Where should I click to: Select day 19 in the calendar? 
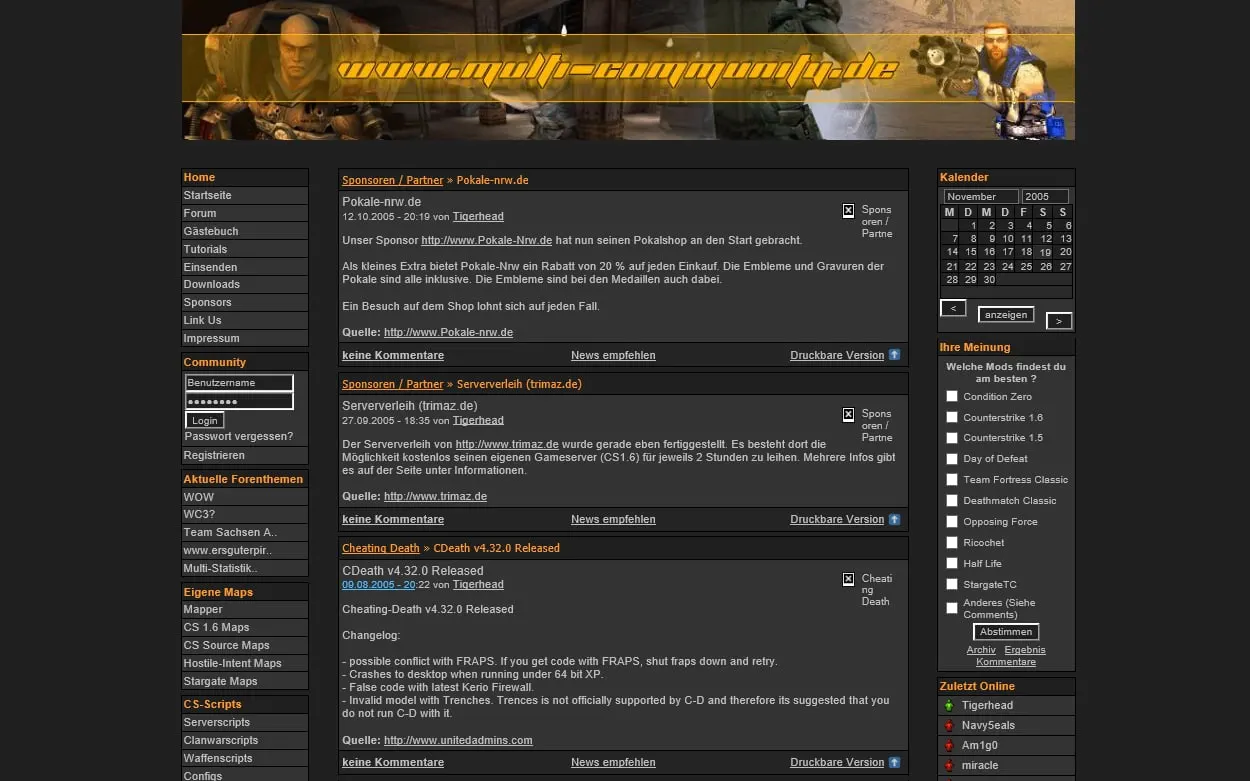click(1046, 253)
